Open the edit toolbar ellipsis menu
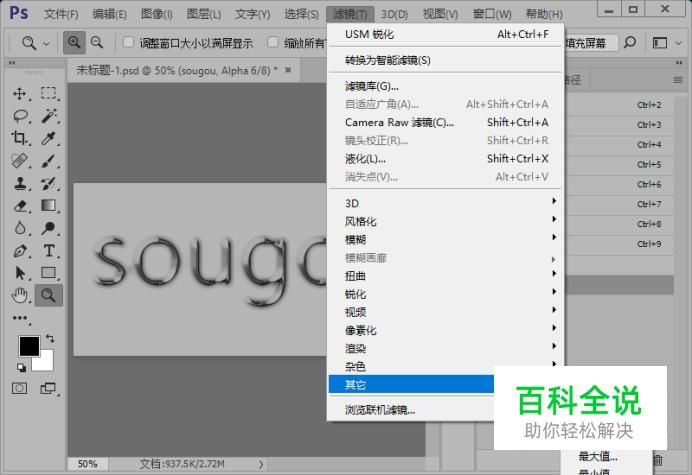 point(20,318)
